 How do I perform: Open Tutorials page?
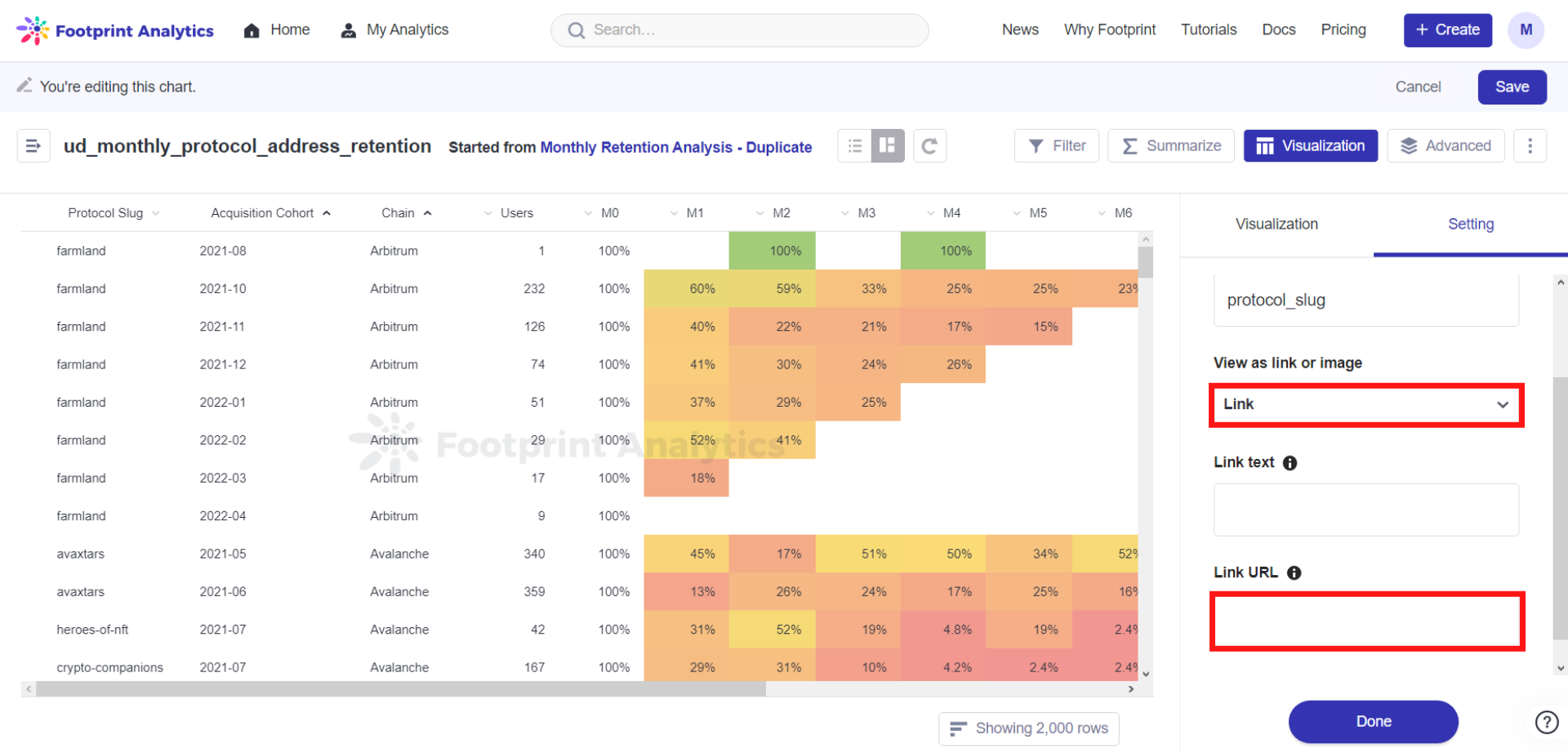coord(1209,30)
